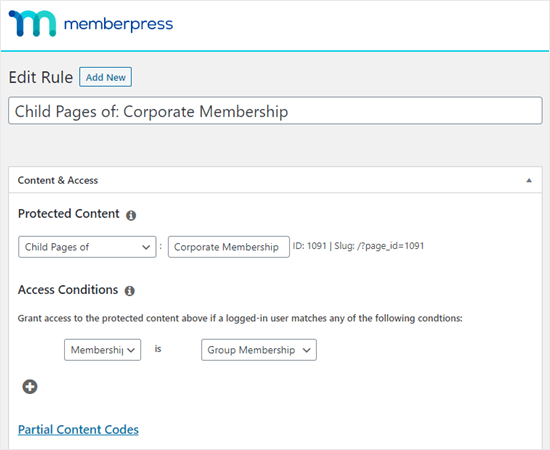Image resolution: width=550 pixels, height=450 pixels.
Task: Click the 'Grant access to the protected content' description
Action: pos(240,318)
